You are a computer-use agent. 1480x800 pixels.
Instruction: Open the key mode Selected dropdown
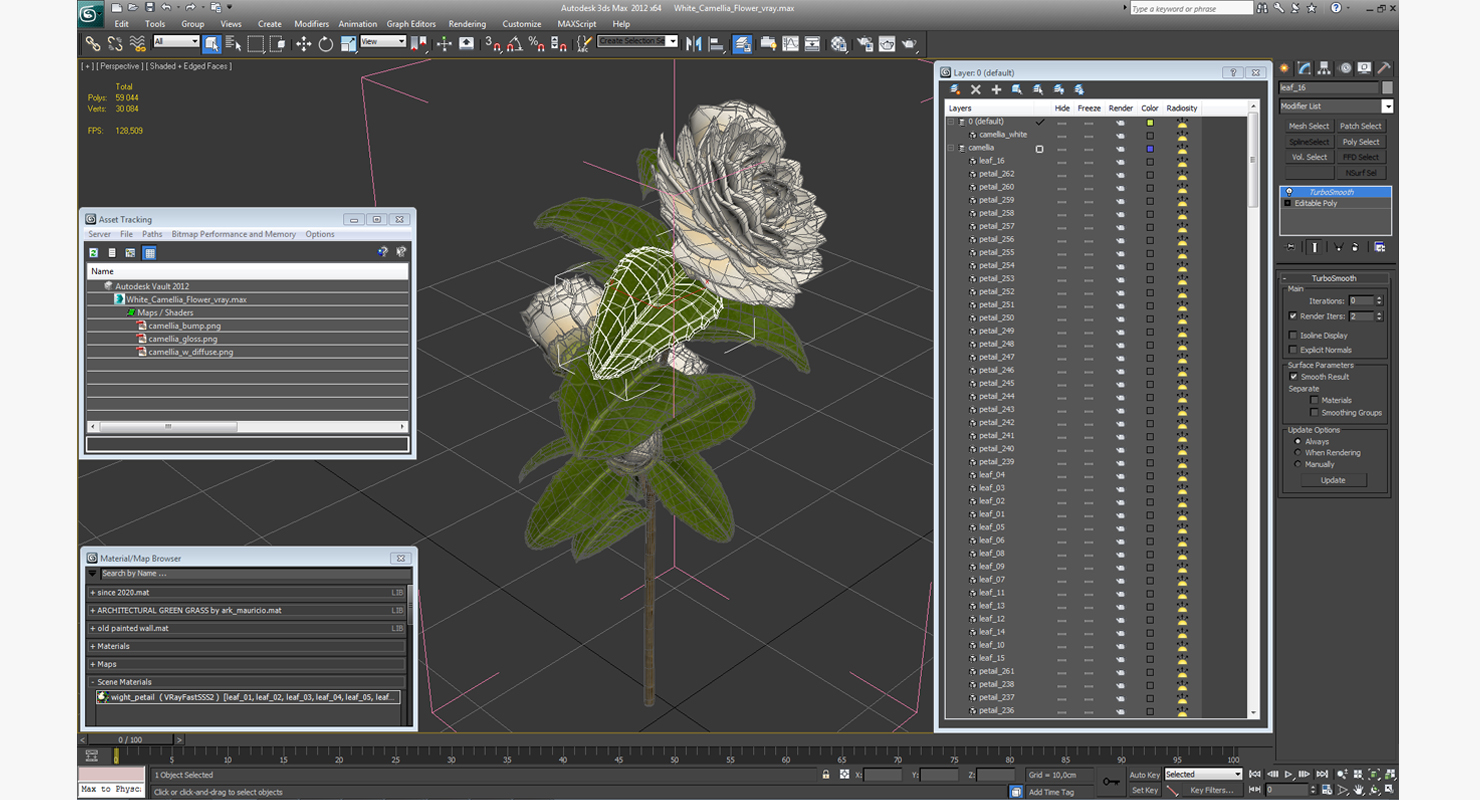tap(1203, 774)
